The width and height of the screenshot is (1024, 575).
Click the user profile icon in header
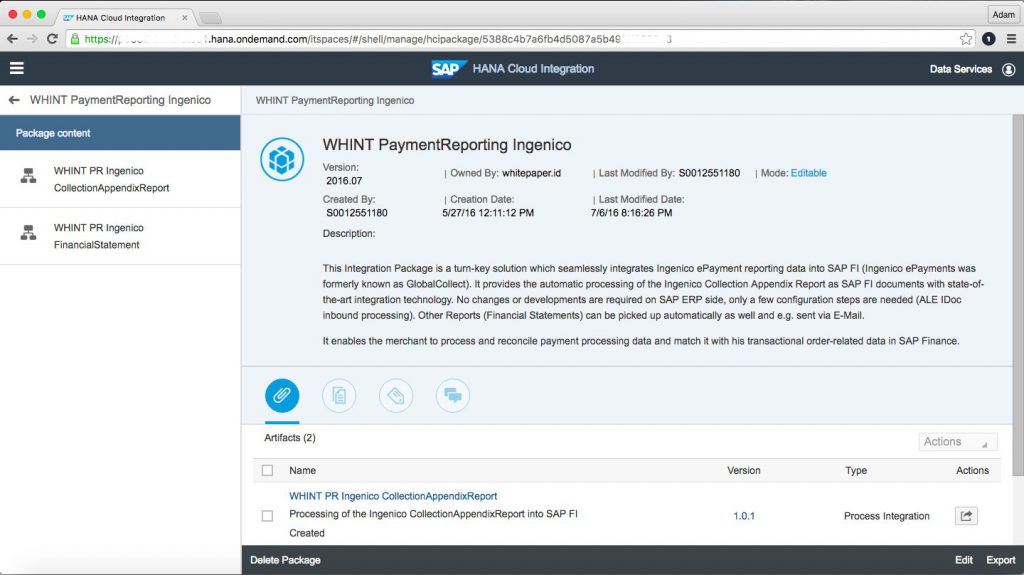tap(1008, 69)
